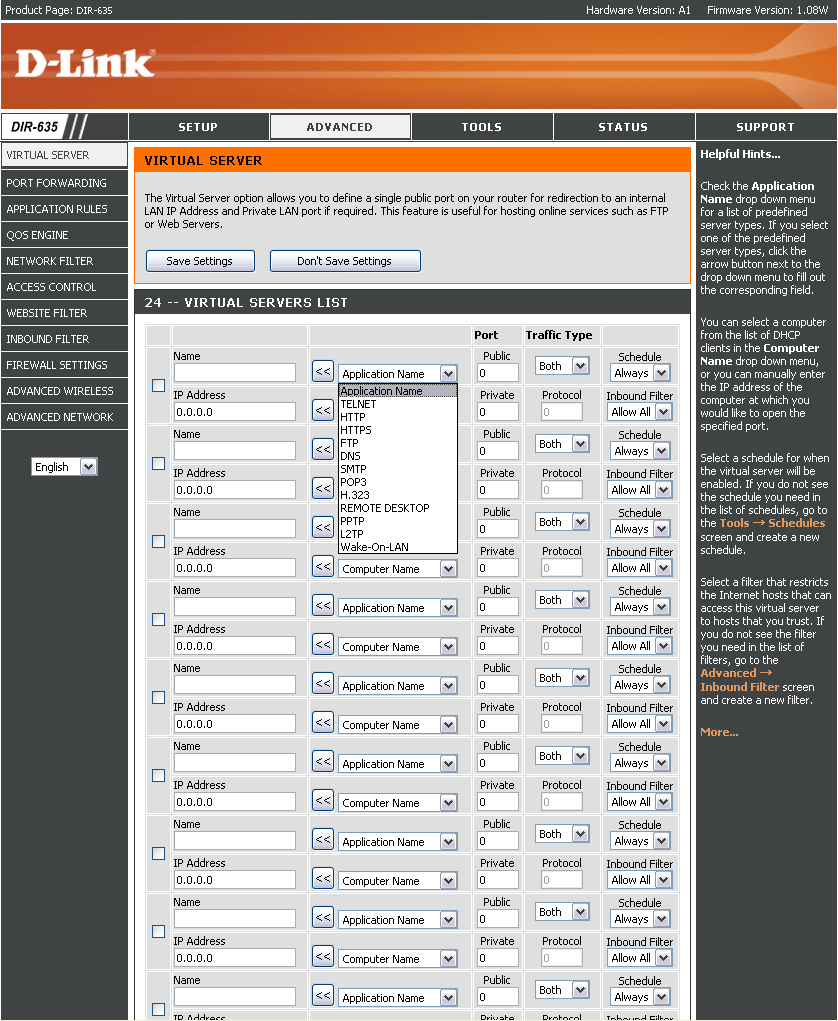The image size is (838, 1021).
Task: Enable the seventh virtual server entry checkbox
Action: [x=158, y=854]
